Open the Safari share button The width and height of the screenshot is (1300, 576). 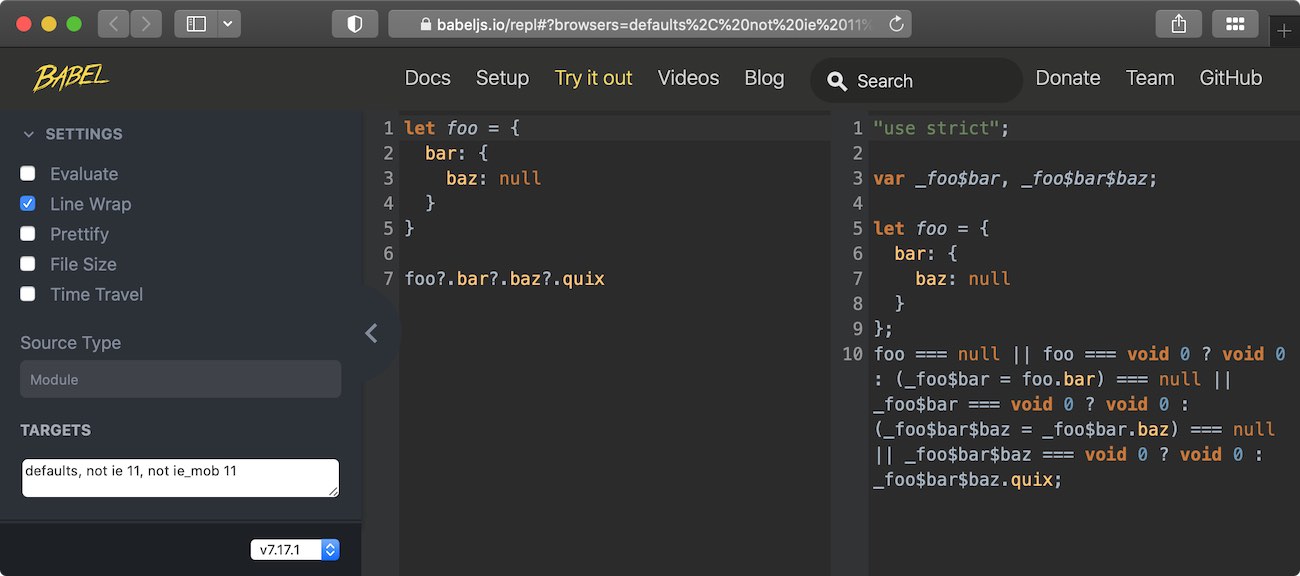[1178, 24]
